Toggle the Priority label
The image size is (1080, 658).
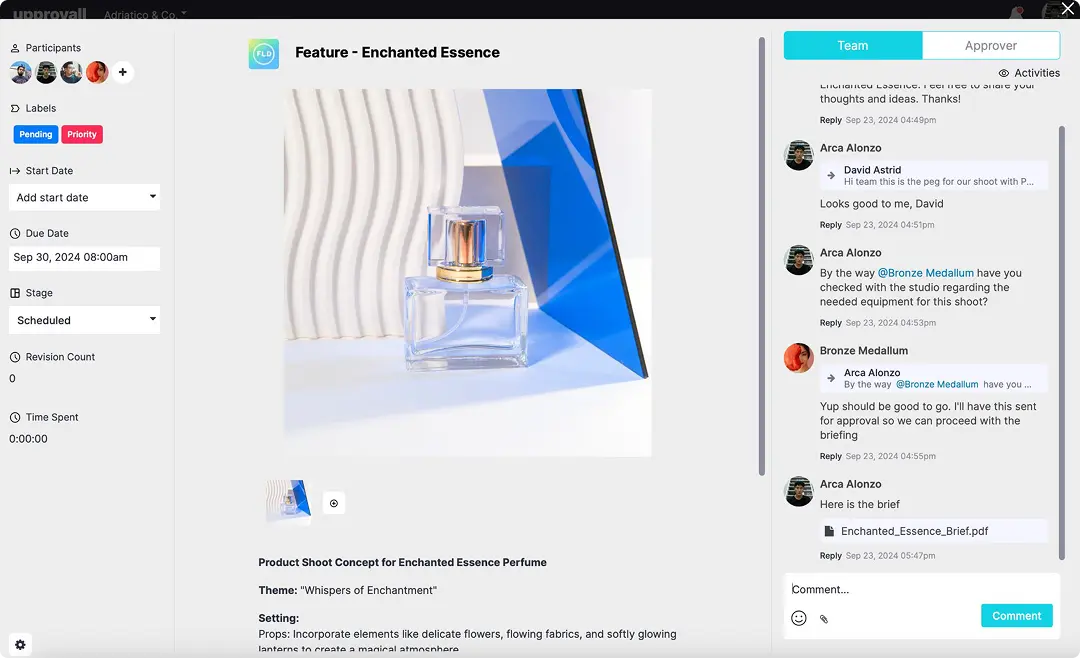pyautogui.click(x=82, y=134)
